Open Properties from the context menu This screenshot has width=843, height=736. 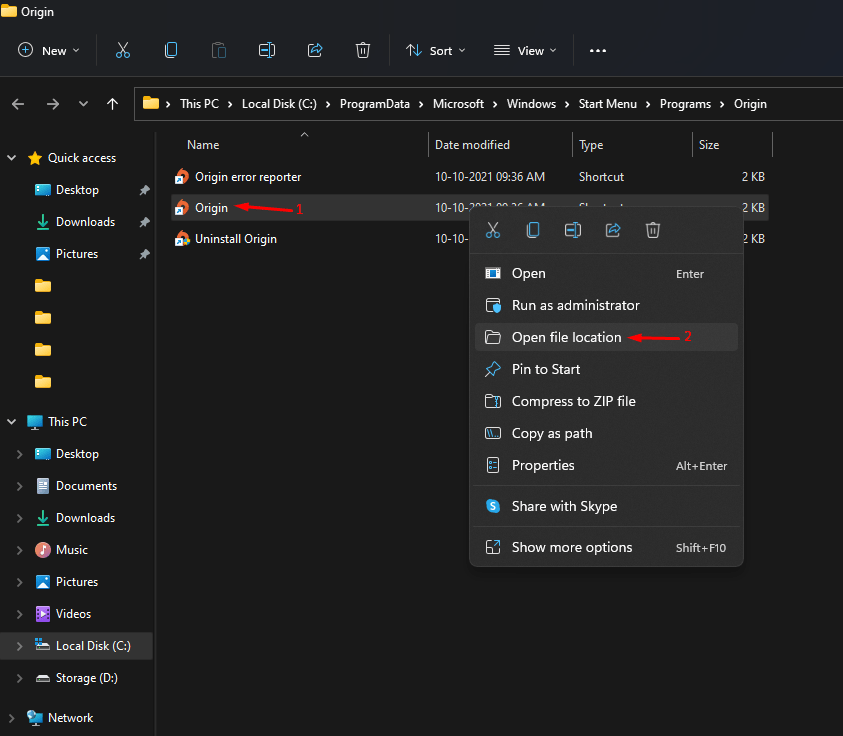[606, 465]
